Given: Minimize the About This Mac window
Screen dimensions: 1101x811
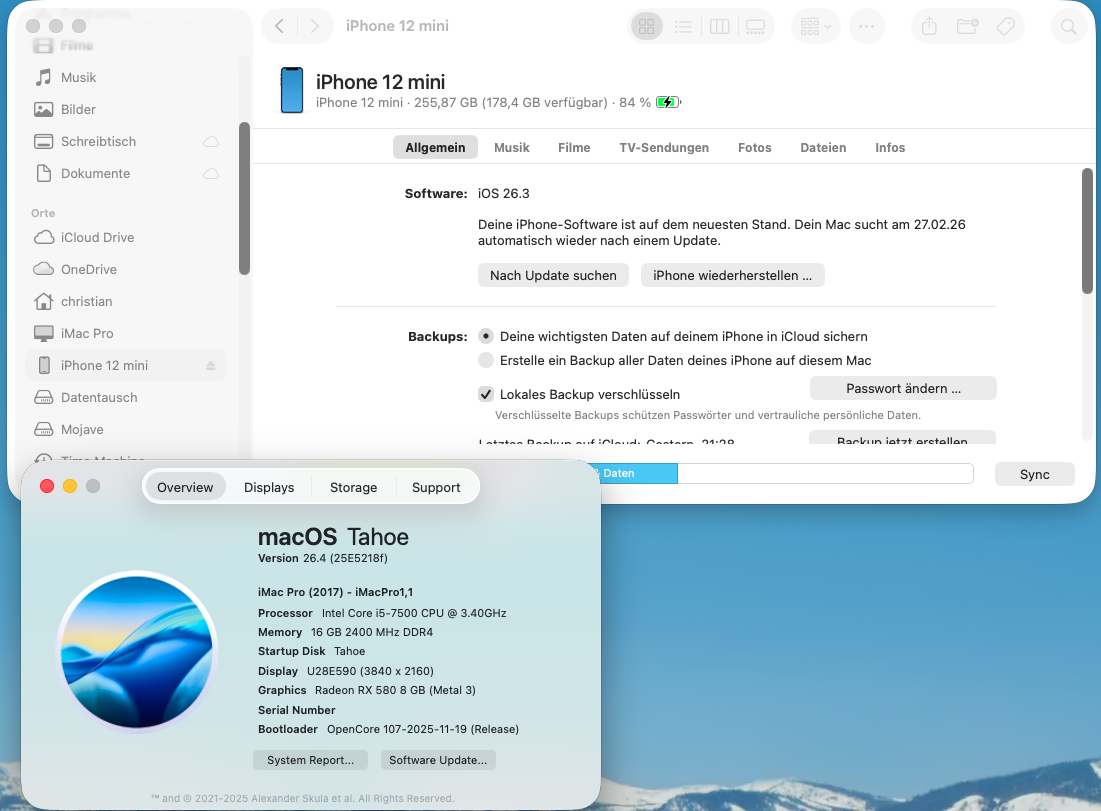Looking at the screenshot, I should click(70, 486).
